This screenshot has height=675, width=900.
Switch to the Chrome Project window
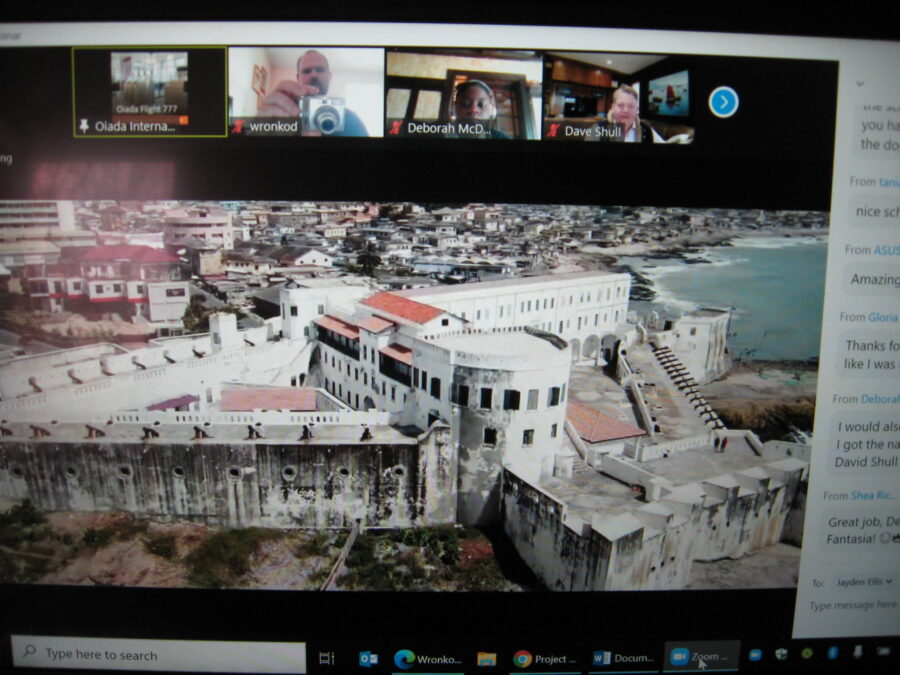coord(545,658)
